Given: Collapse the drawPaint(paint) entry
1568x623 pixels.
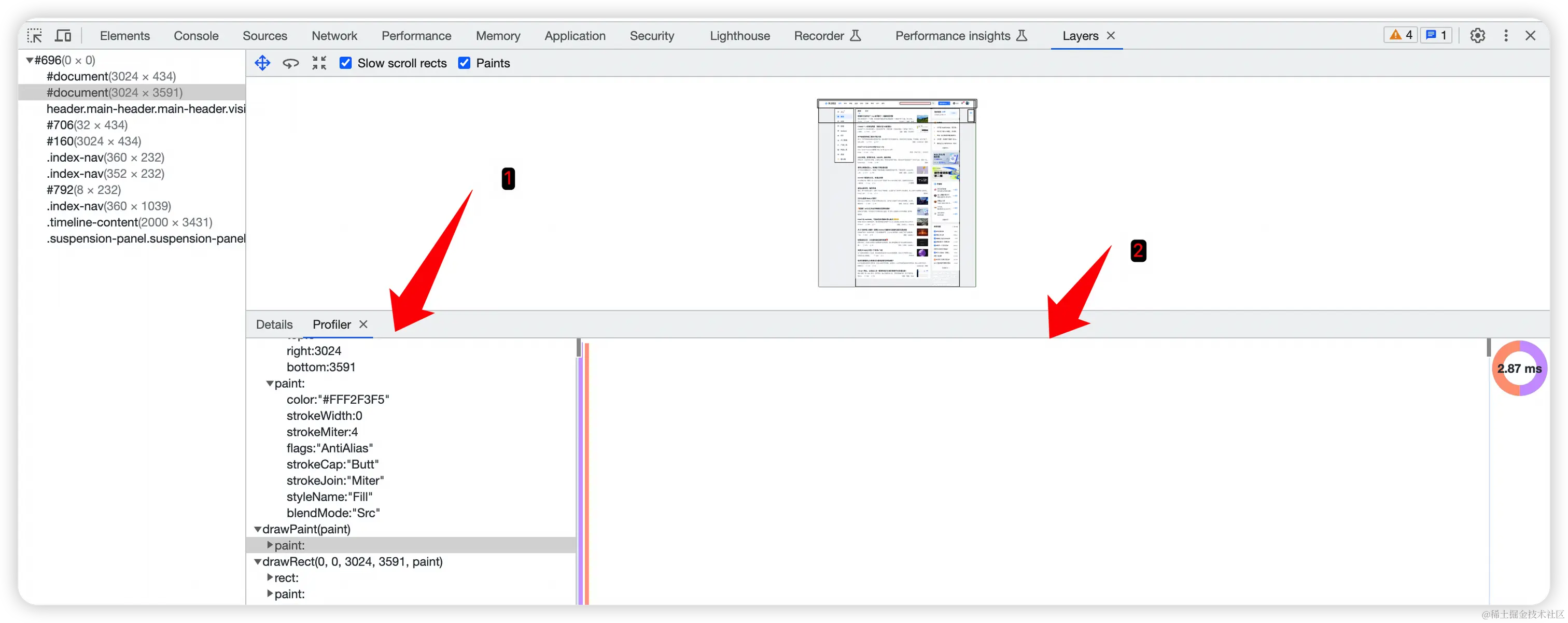Looking at the screenshot, I should pyautogui.click(x=258, y=529).
